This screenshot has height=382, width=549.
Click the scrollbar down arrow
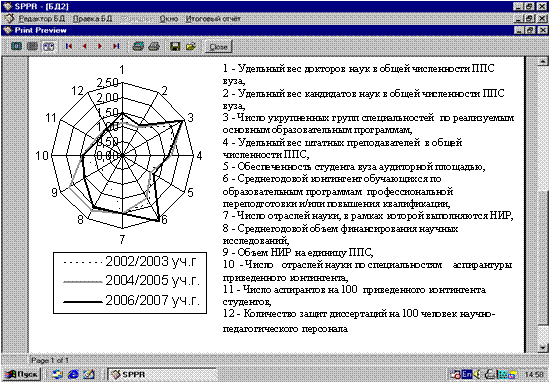click(543, 347)
